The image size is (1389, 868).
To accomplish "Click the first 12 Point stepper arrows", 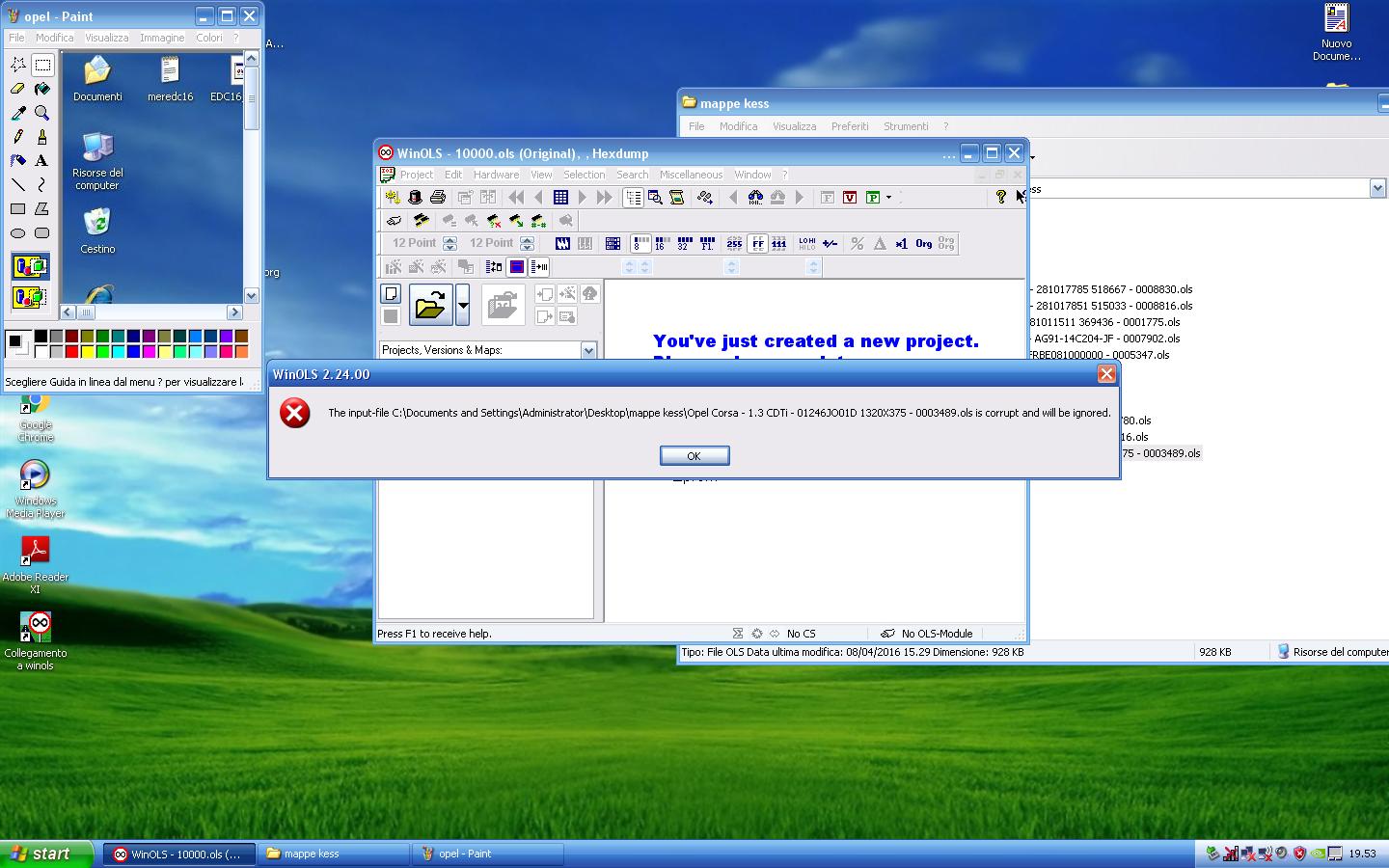I will click(x=449, y=244).
